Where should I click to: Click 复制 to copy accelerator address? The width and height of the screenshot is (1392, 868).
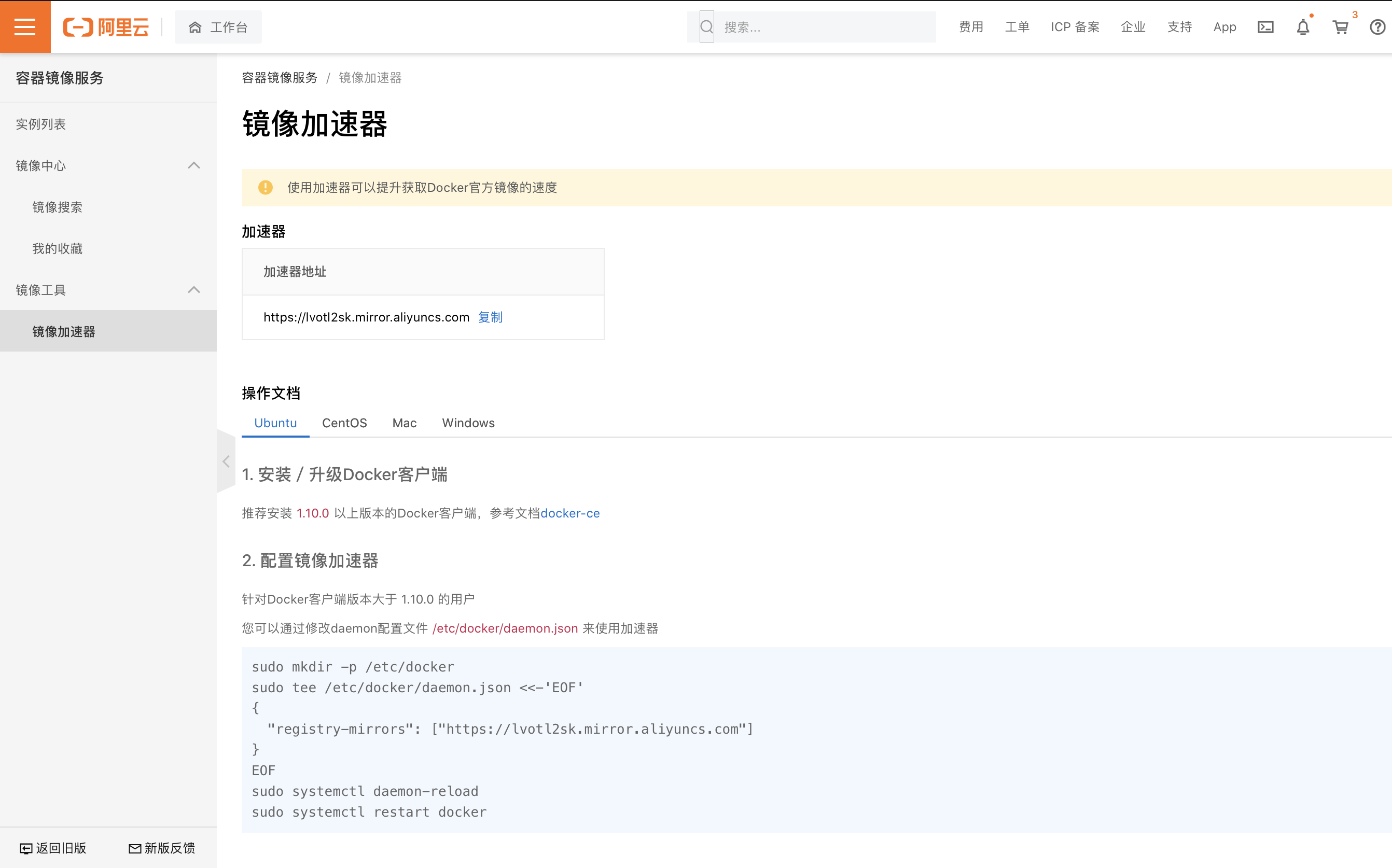point(490,317)
